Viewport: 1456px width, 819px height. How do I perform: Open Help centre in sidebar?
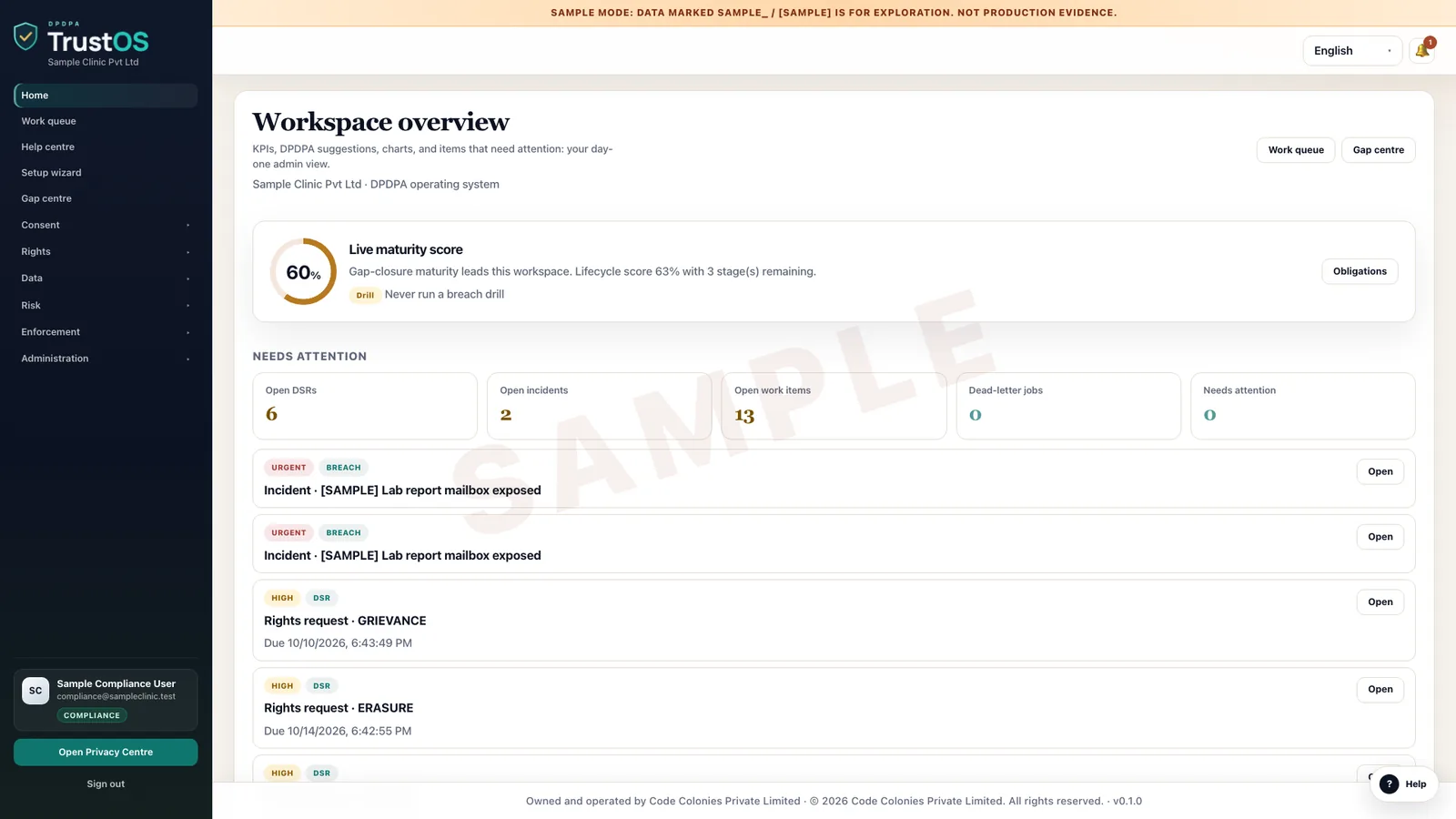pyautogui.click(x=106, y=147)
